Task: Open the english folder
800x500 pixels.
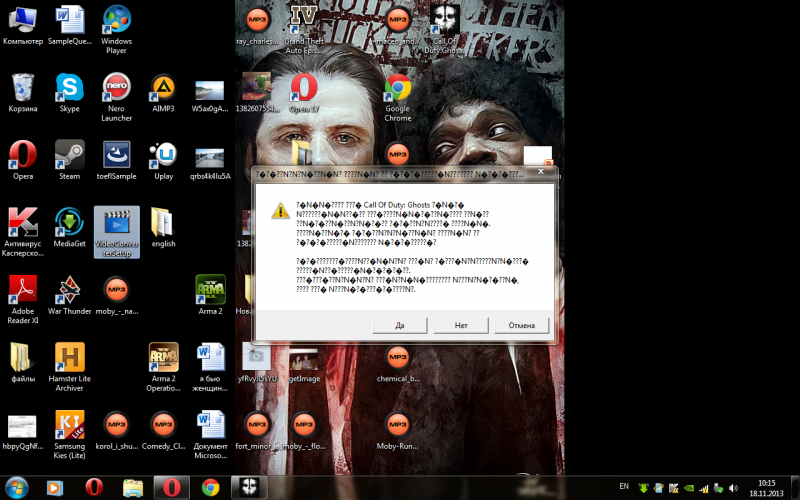Action: tap(163, 228)
